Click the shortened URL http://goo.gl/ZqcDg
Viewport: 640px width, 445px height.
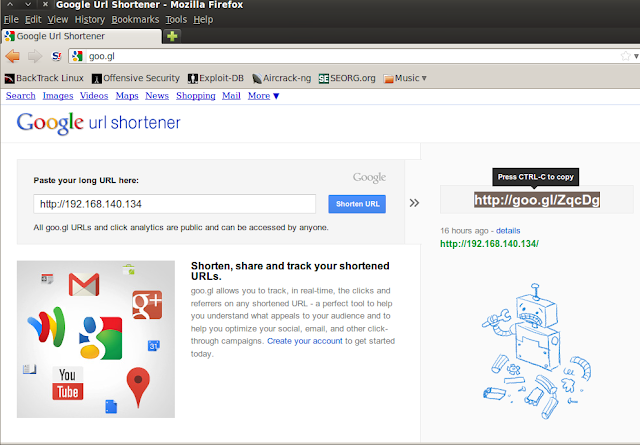[537, 200]
